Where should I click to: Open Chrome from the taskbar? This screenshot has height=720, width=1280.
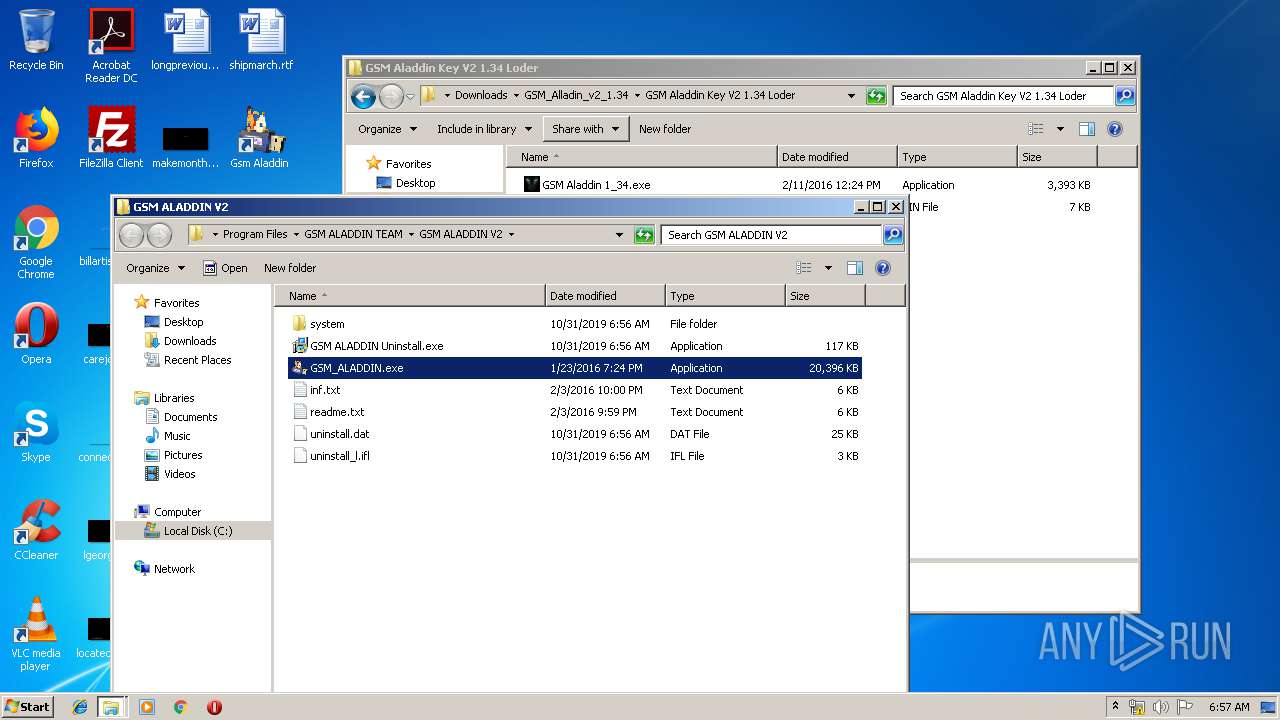tap(180, 707)
